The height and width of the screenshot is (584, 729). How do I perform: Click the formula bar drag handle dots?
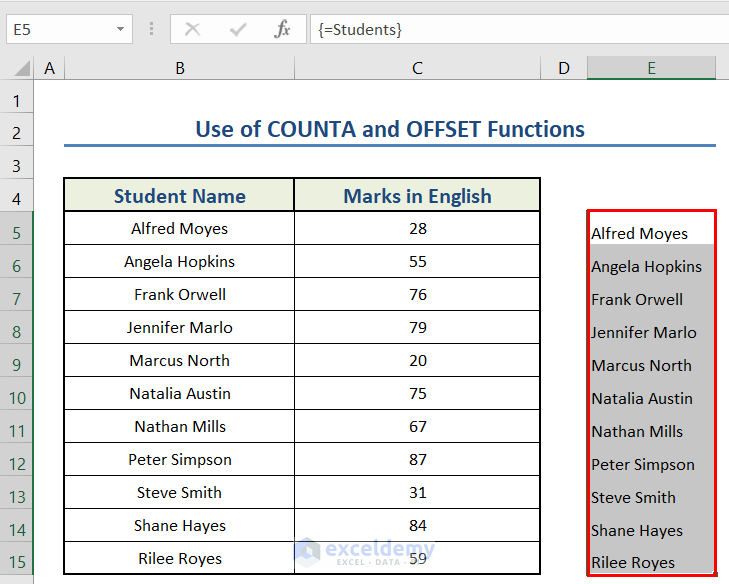(151, 30)
